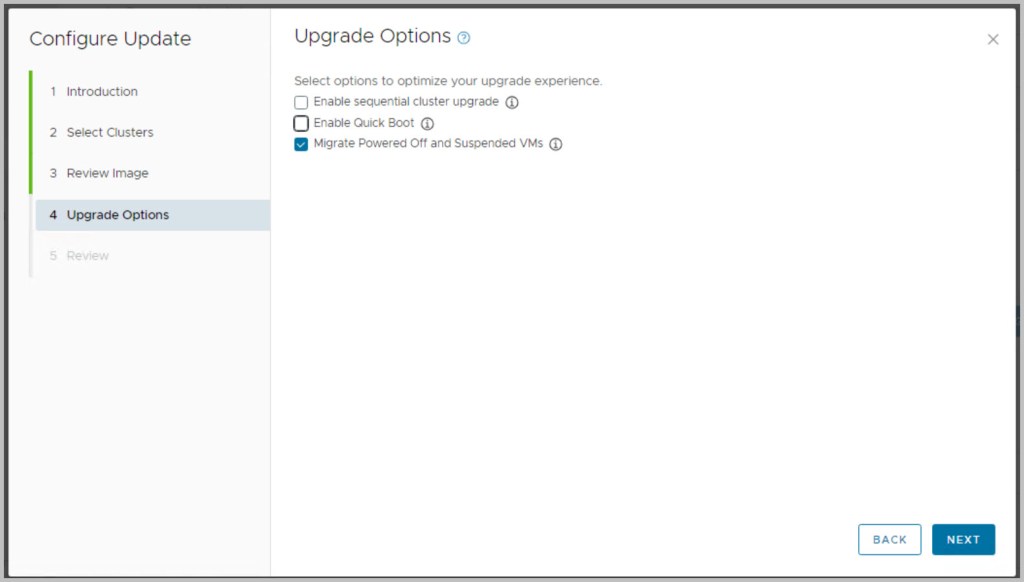Click 'Migrate Powered Off and Suspended VMs' label
1024x582 pixels.
pos(428,144)
